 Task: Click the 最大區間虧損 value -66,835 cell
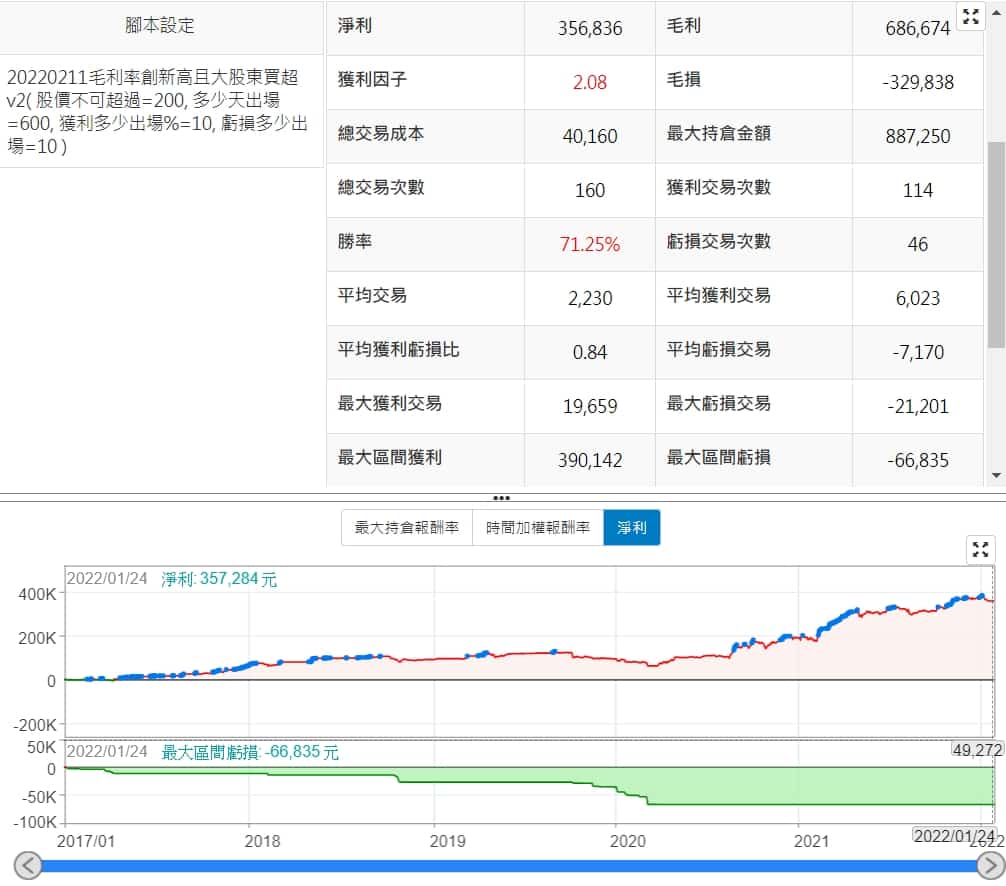coord(917,460)
